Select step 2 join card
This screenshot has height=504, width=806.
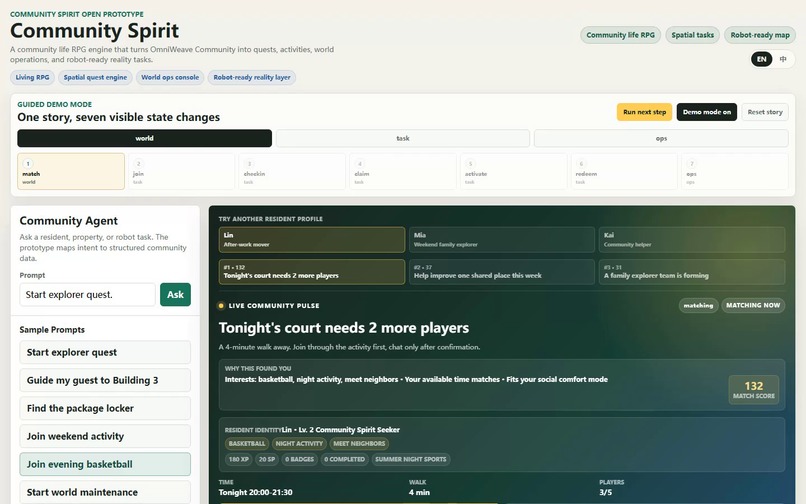pyautogui.click(x=181, y=171)
